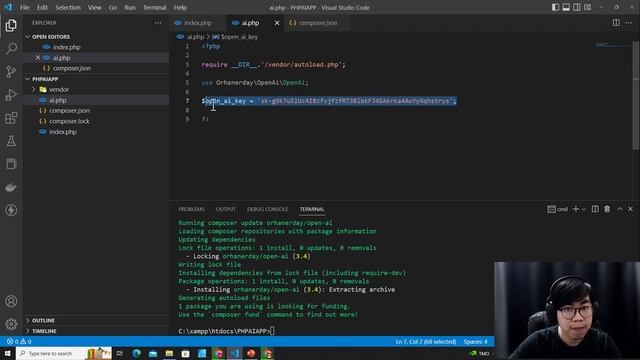Image resolution: width=640 pixels, height=360 pixels.
Task: Open composer.json in PHPAIAPP tree
Action: pos(69,111)
